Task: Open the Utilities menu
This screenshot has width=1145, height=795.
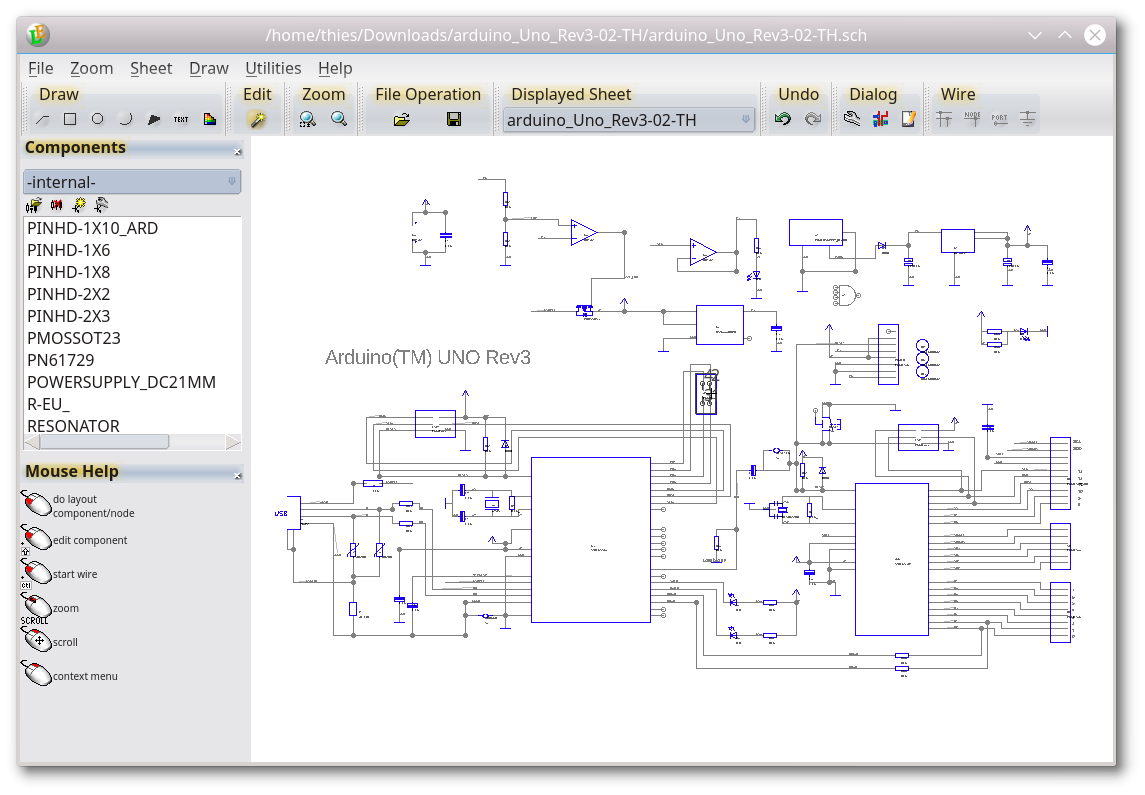Action: (x=273, y=69)
